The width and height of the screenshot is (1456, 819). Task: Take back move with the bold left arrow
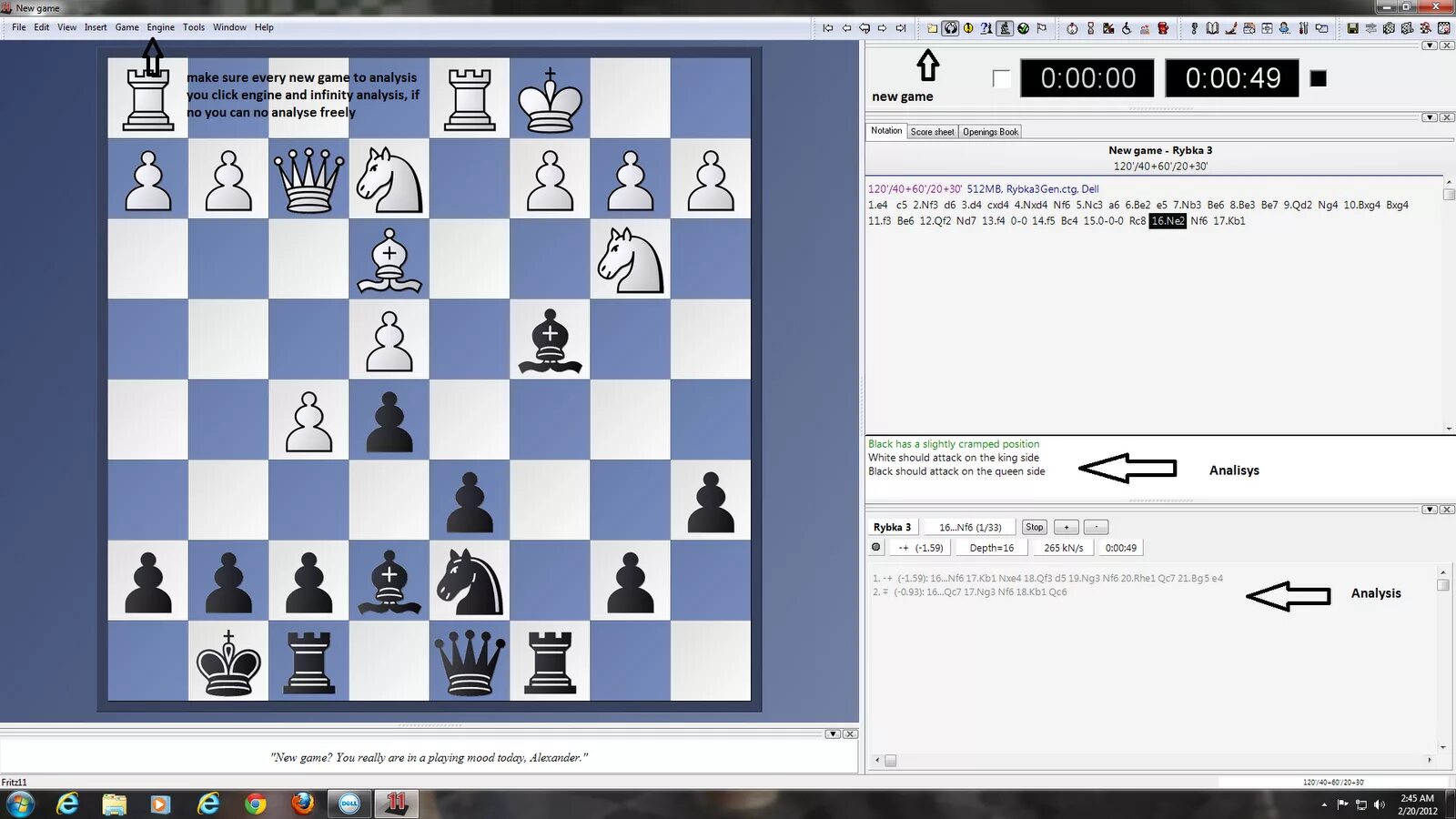tap(864, 28)
